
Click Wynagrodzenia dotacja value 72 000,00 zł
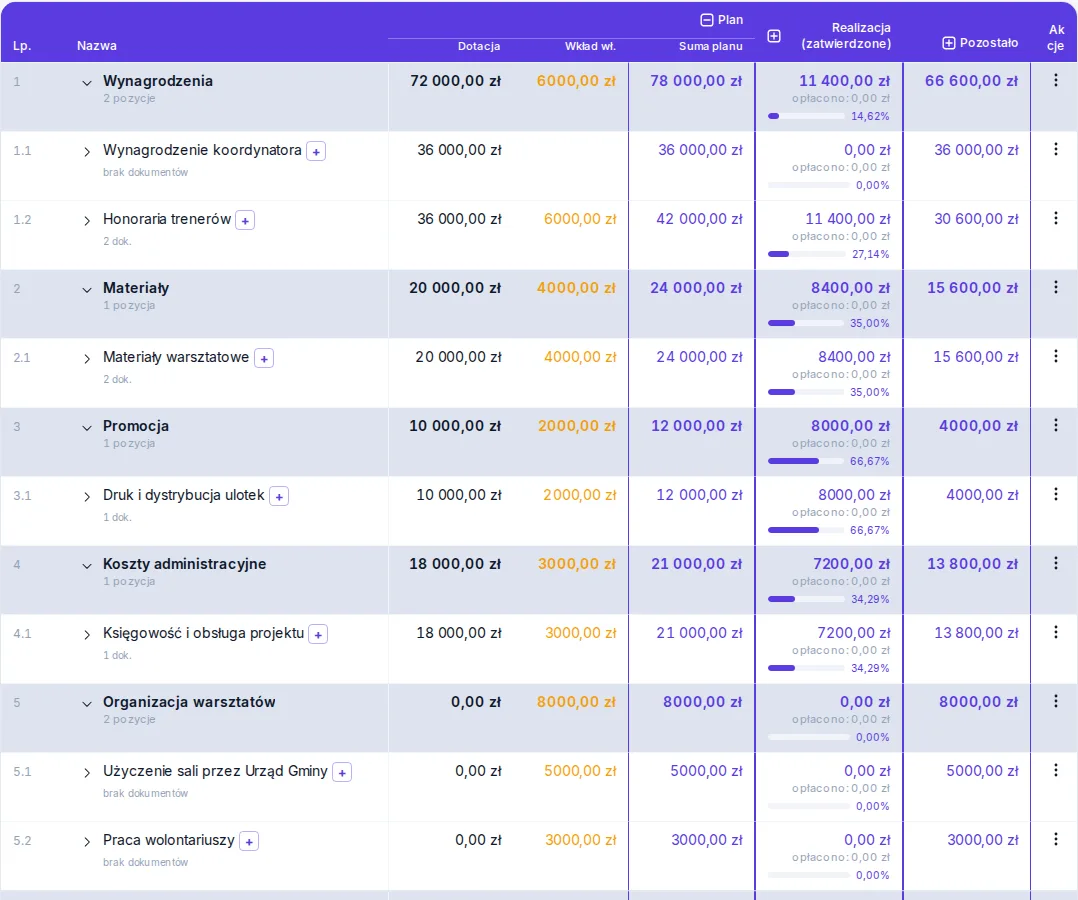(456, 80)
